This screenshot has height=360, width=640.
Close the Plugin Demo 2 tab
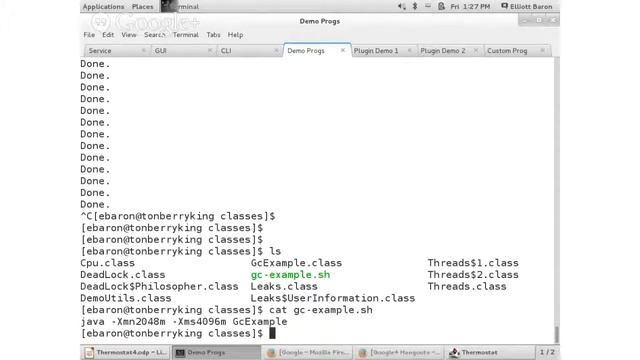[x=476, y=50]
